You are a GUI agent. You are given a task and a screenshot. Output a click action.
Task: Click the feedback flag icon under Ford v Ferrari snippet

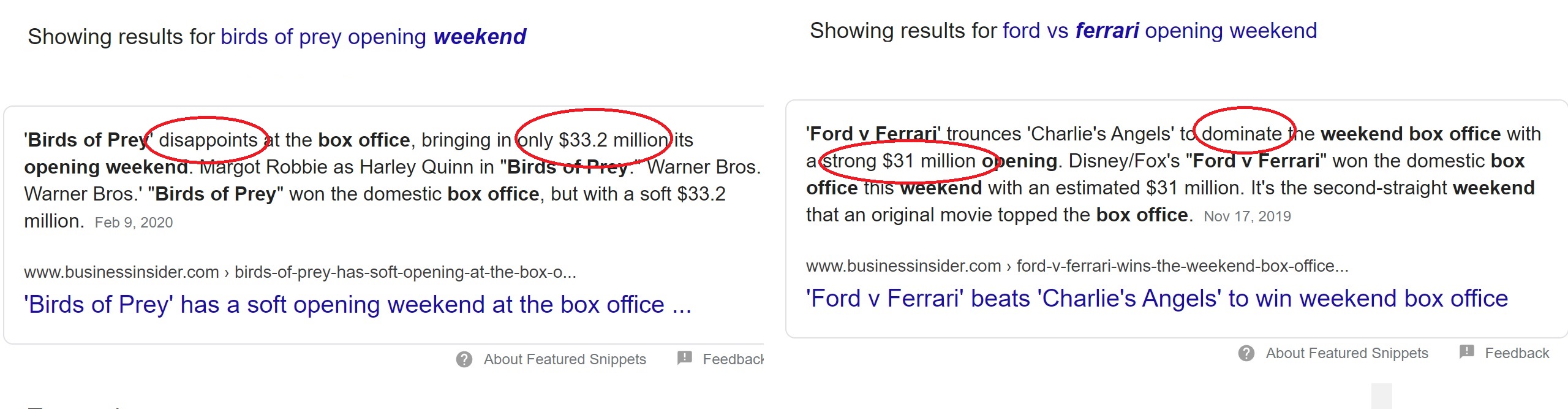pyautogui.click(x=1467, y=352)
